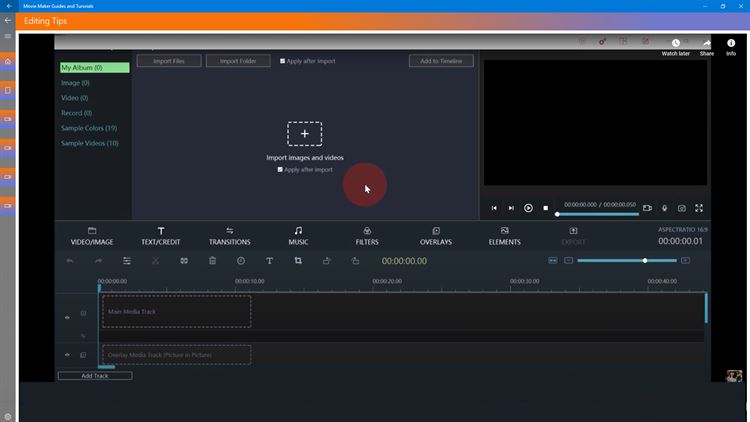Click the video camera record icon under the preview
The height and width of the screenshot is (422, 750).
(647, 208)
